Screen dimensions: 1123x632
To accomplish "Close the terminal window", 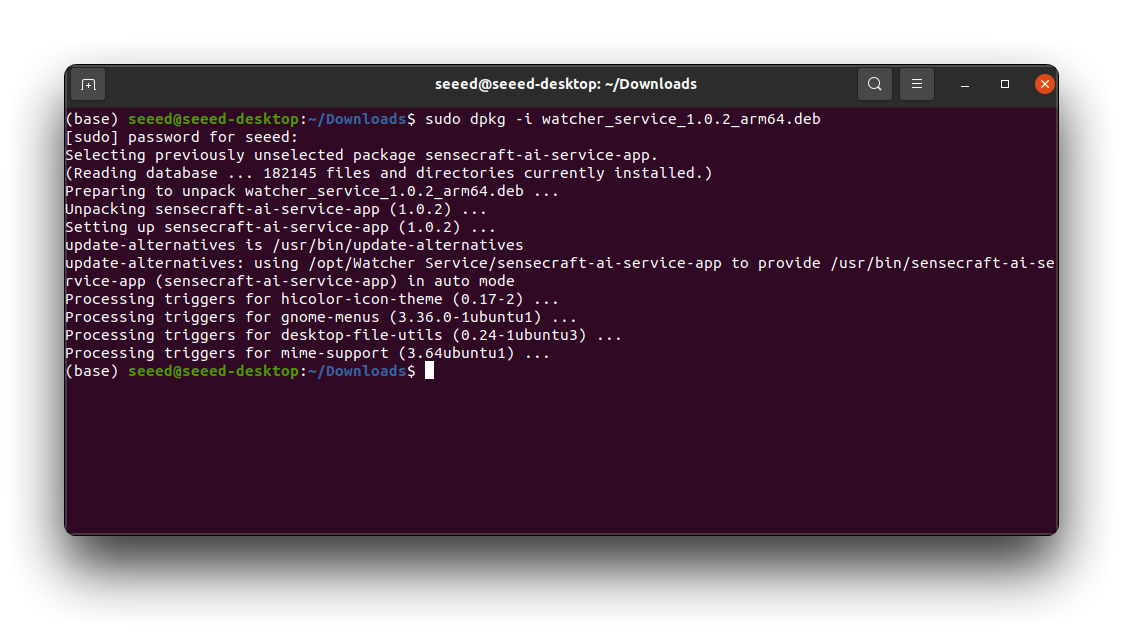I will [1045, 84].
